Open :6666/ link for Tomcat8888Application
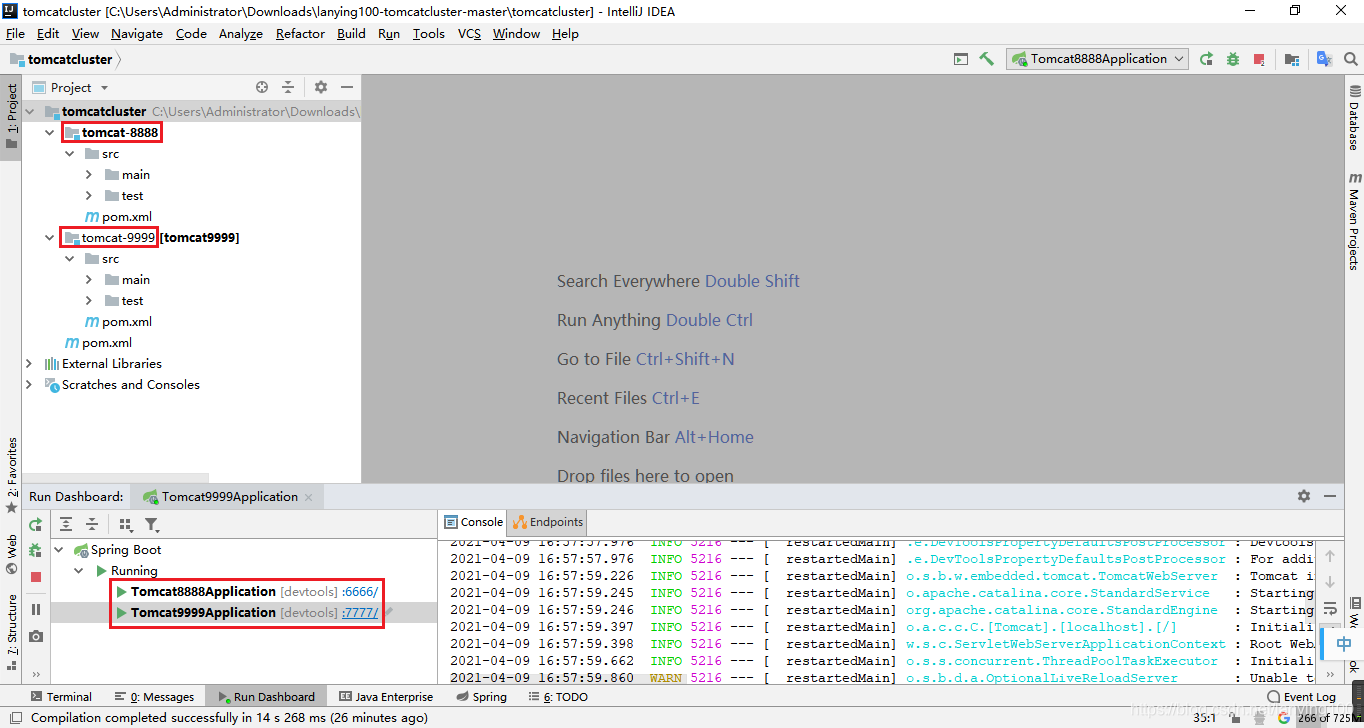1364x728 pixels. (359, 591)
